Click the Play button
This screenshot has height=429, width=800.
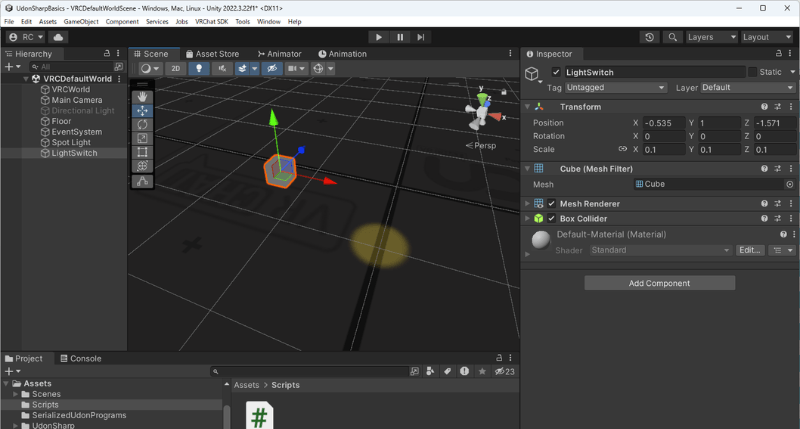378,37
